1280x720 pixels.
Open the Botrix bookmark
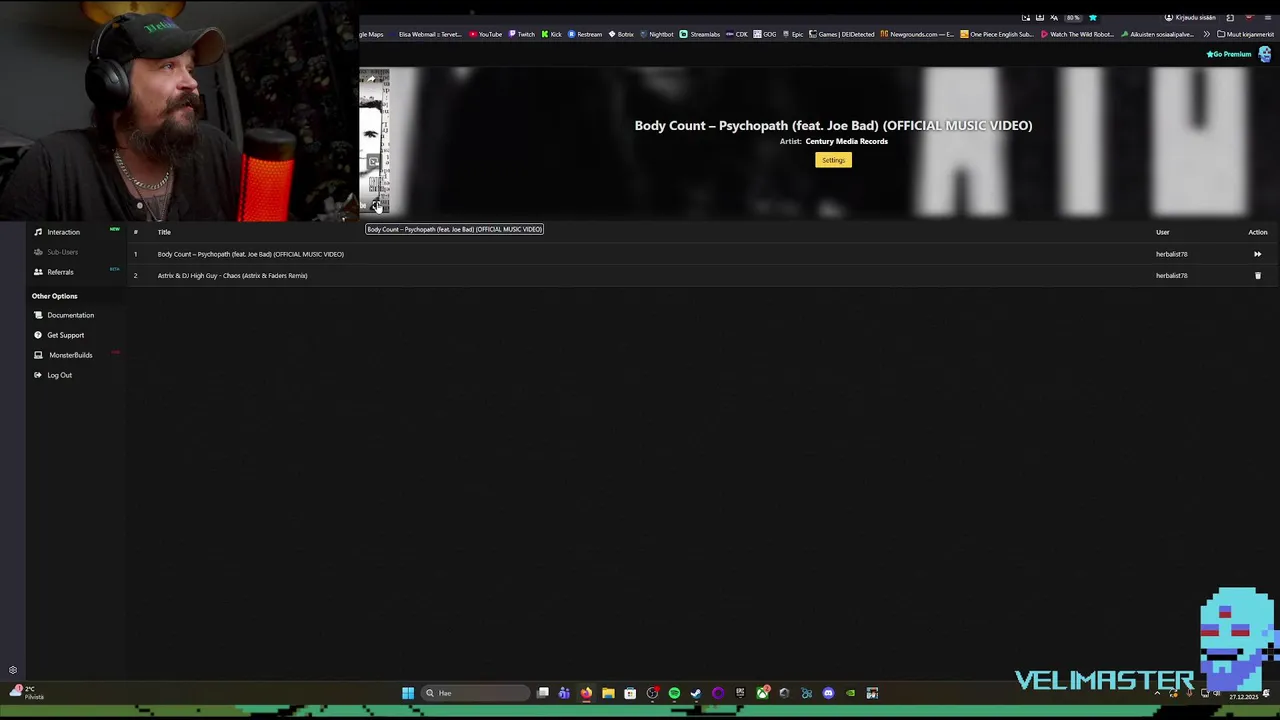621,34
